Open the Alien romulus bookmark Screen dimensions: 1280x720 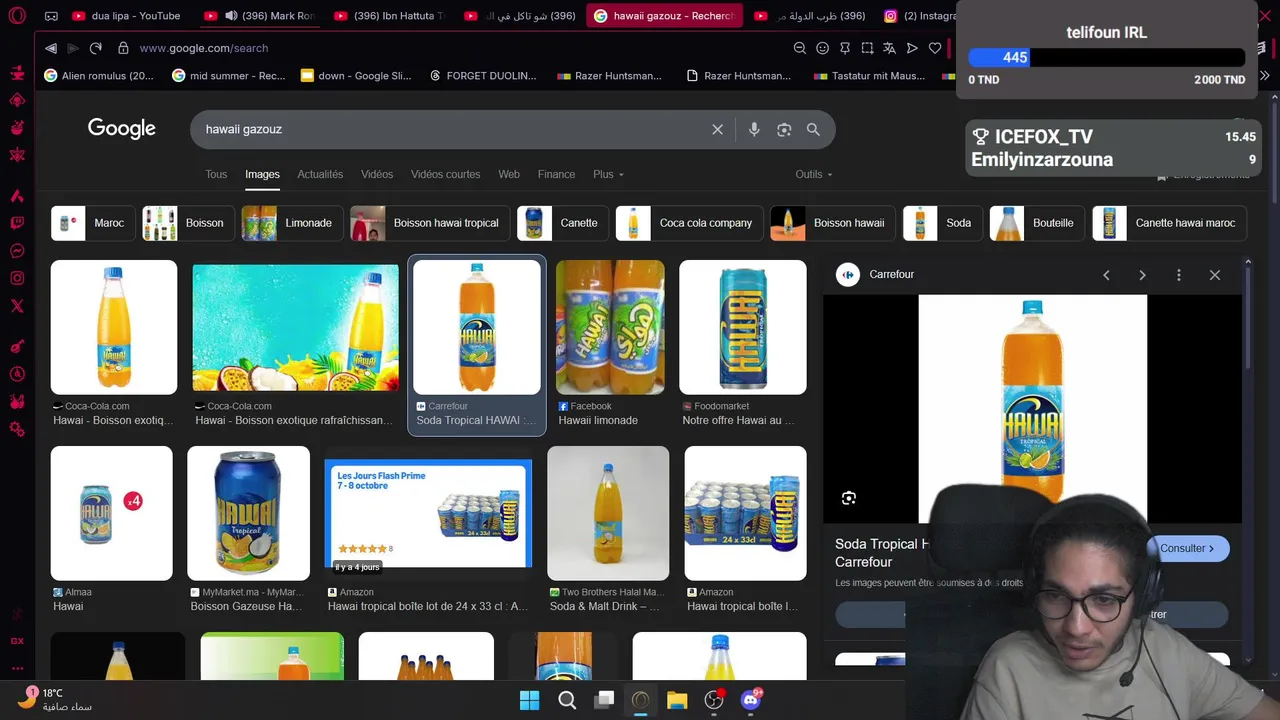pyautogui.click(x=99, y=76)
